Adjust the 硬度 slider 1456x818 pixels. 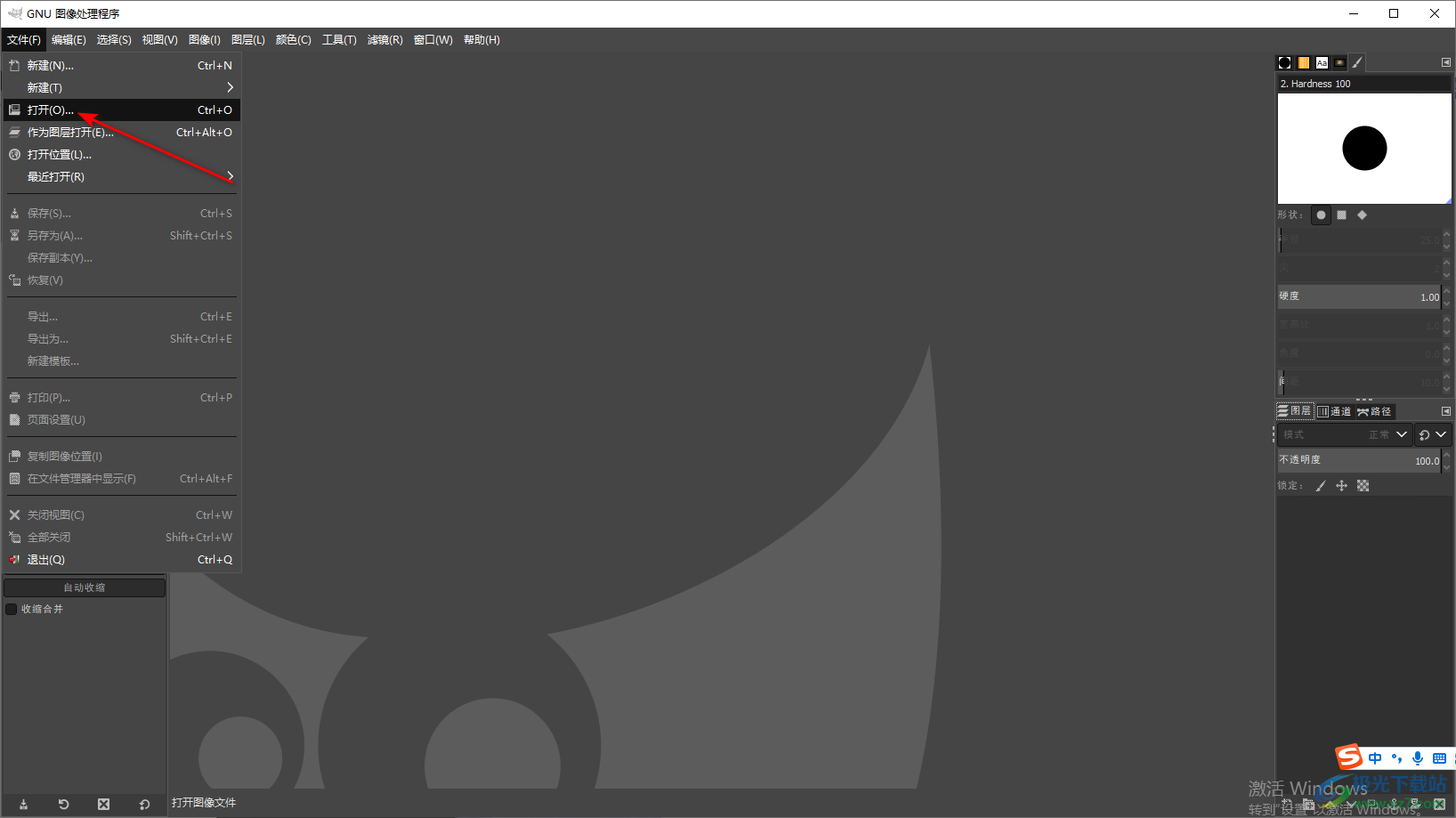coord(1359,296)
